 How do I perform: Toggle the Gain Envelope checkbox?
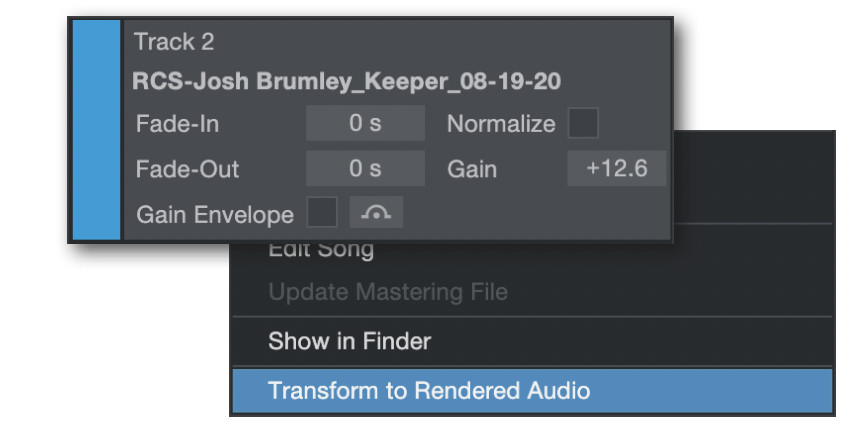coord(322,212)
